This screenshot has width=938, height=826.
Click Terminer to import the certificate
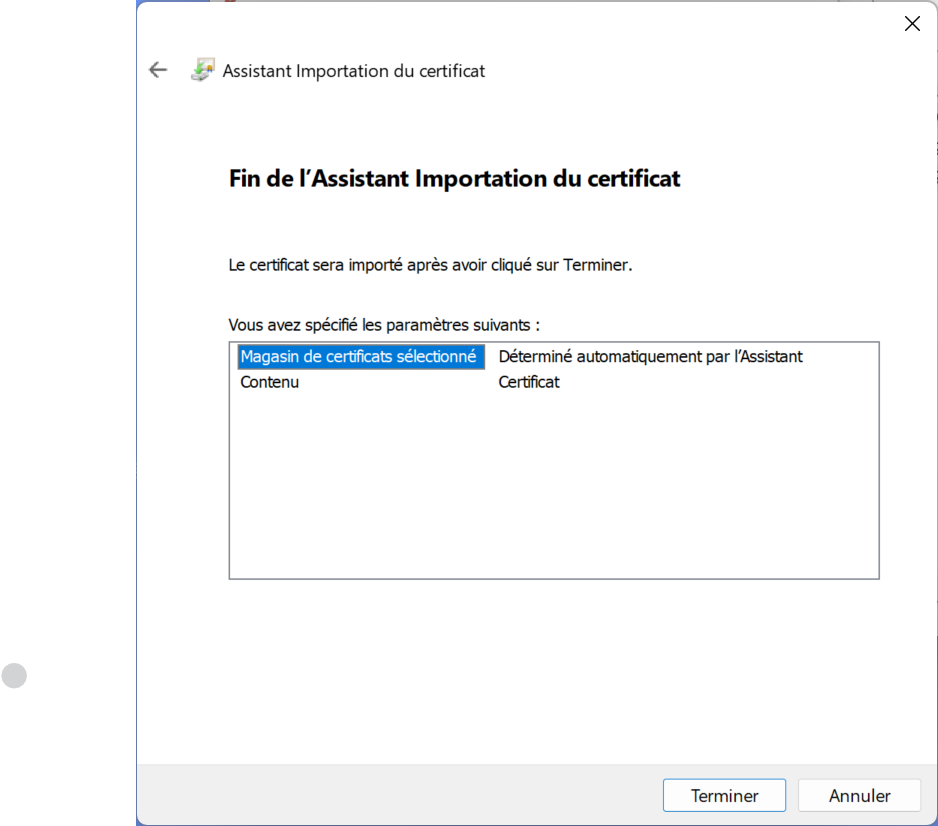pyautogui.click(x=724, y=796)
